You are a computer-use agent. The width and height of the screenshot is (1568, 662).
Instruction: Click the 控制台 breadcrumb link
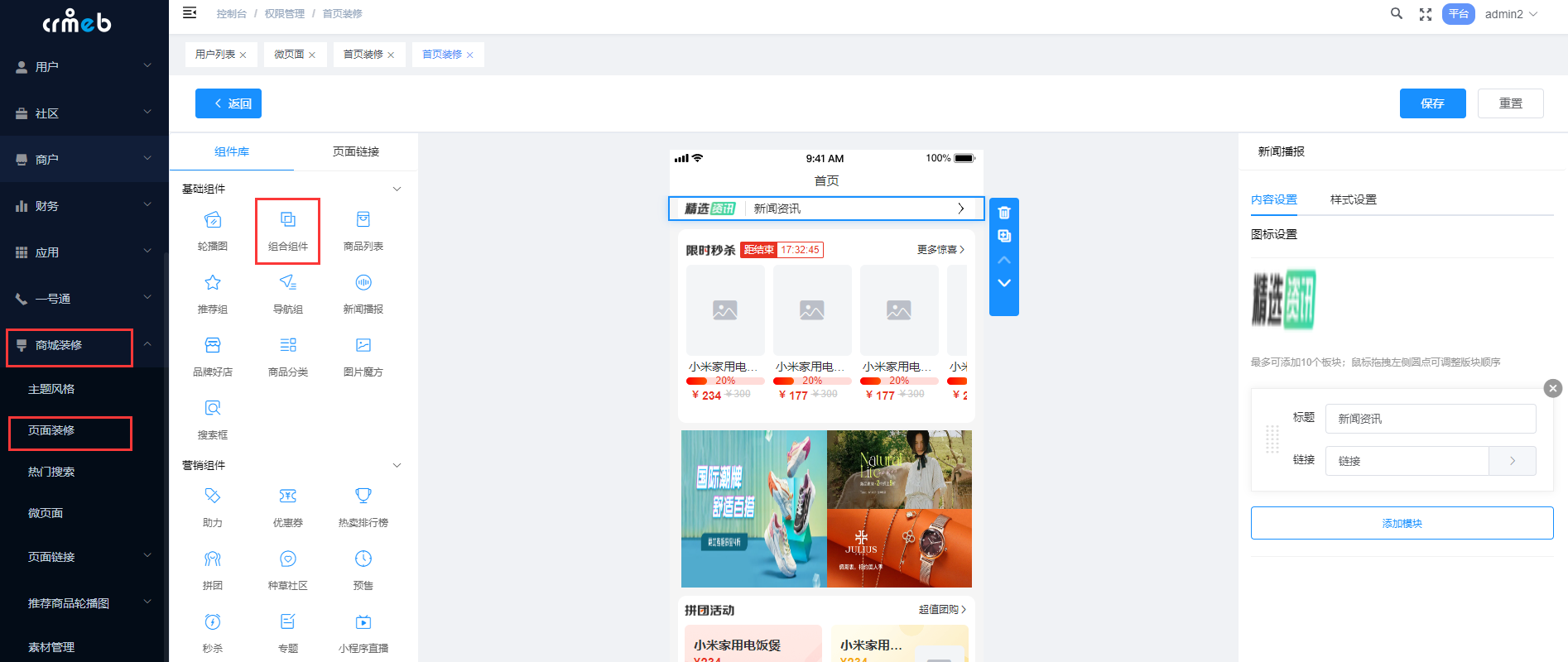[231, 13]
